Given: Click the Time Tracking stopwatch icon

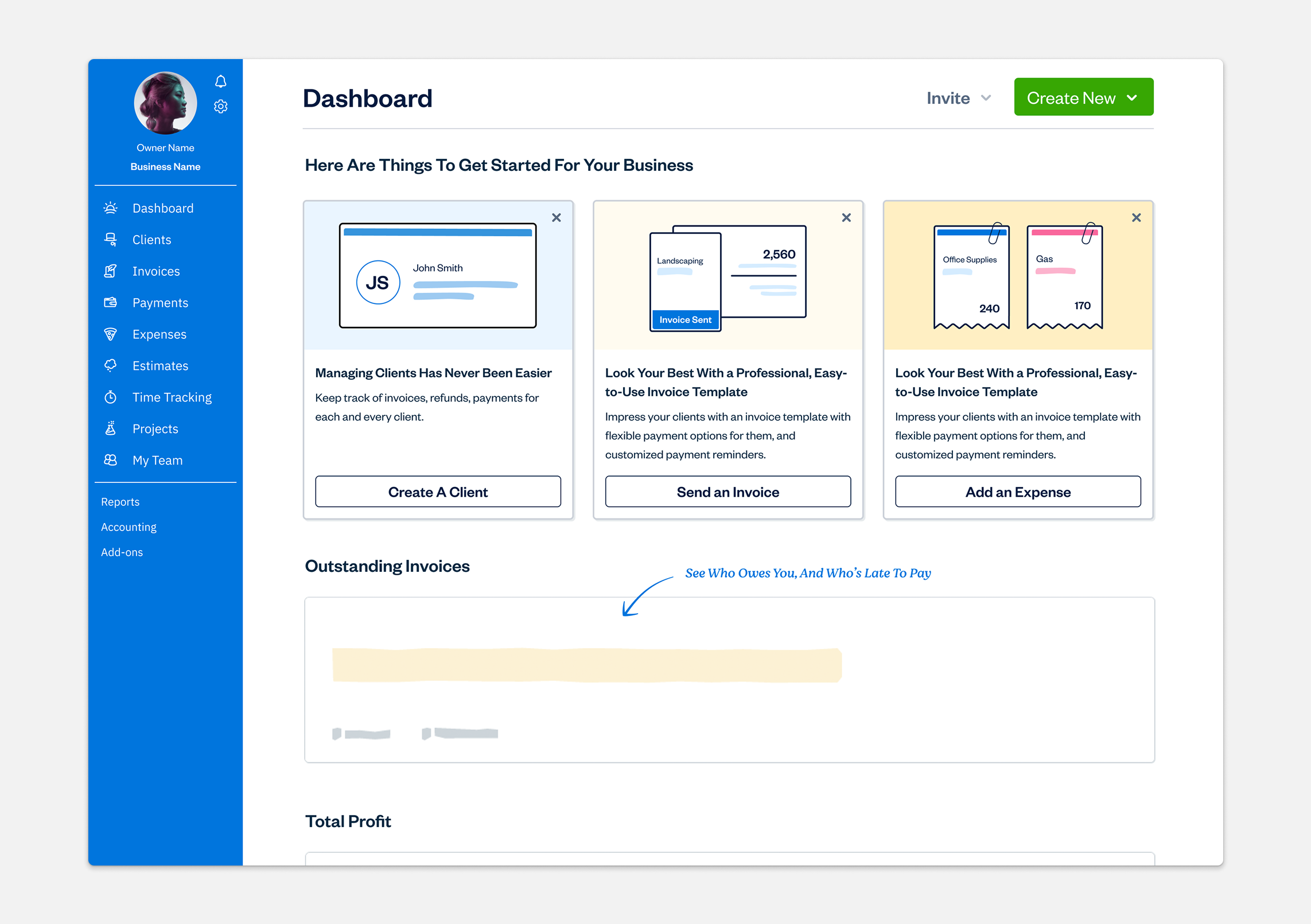Looking at the screenshot, I should pyautogui.click(x=111, y=397).
